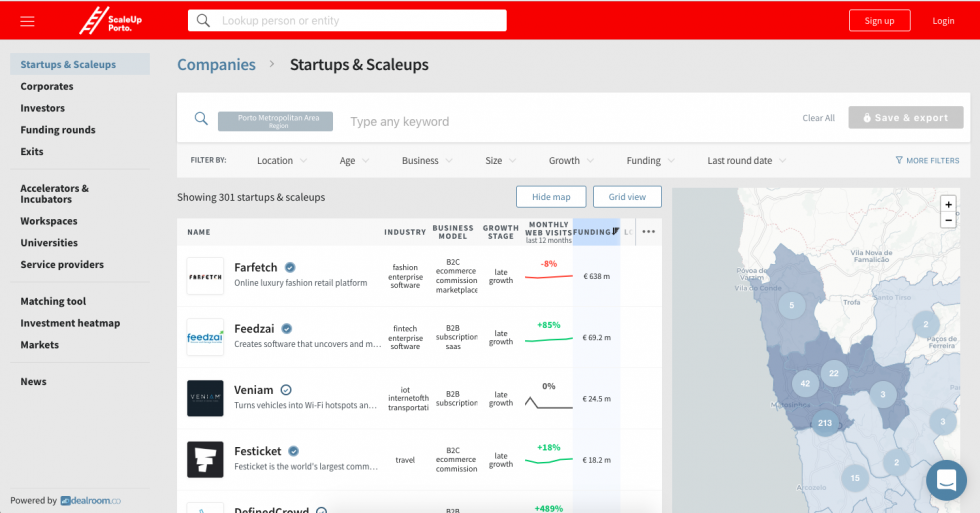The width and height of the screenshot is (980, 513).
Task: Click Save & export button
Action: (x=906, y=117)
